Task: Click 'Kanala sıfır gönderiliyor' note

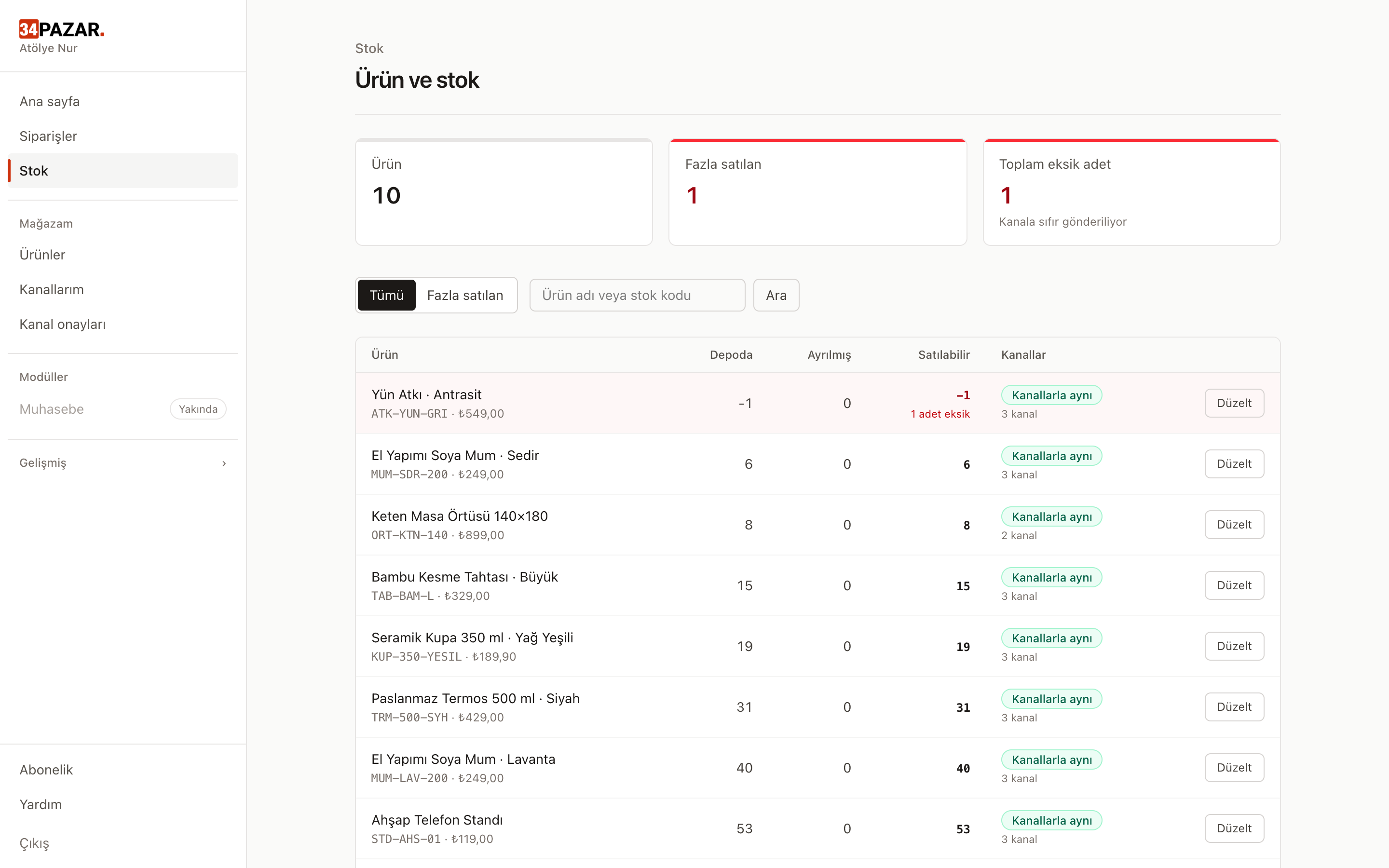Action: (1062, 222)
